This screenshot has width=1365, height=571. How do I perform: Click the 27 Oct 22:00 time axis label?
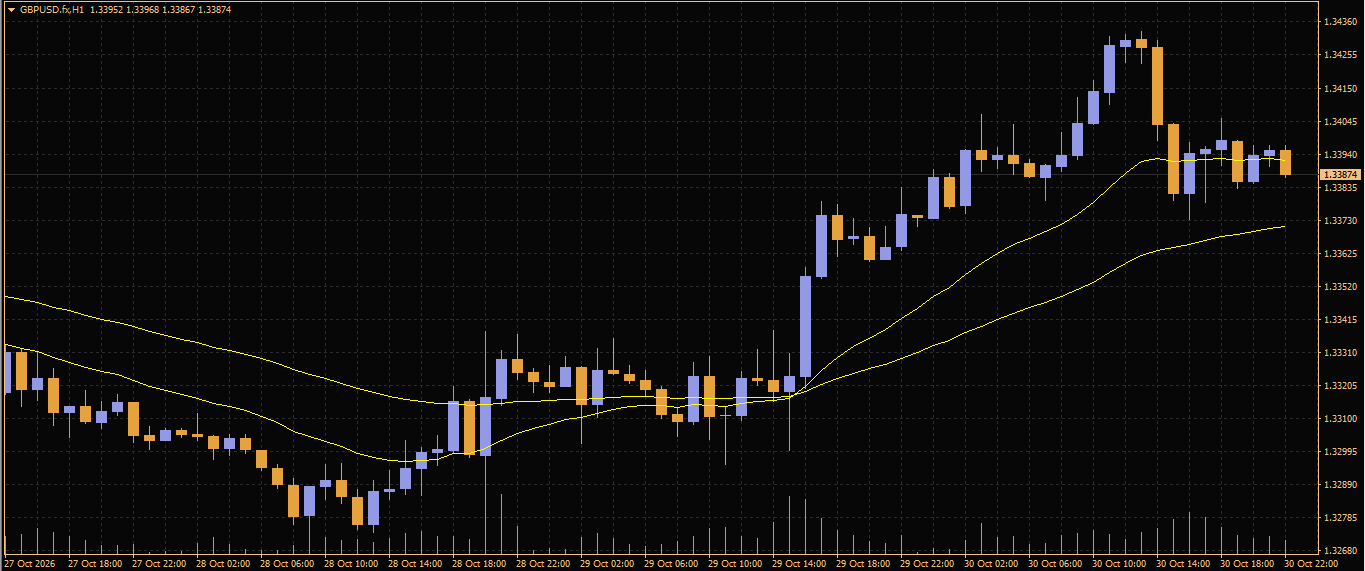coord(160,564)
